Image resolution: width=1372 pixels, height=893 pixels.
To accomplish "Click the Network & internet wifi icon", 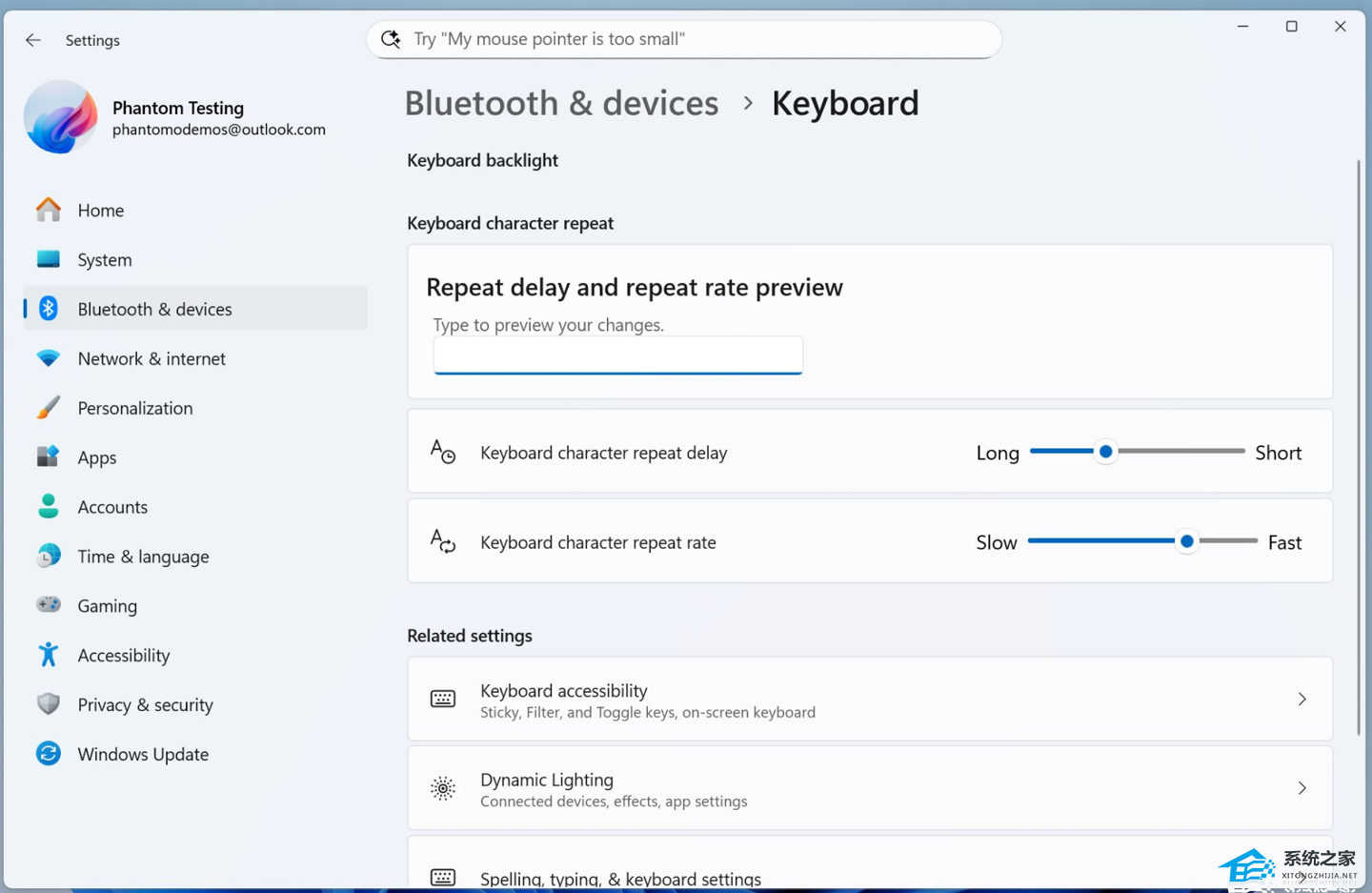I will (x=49, y=358).
